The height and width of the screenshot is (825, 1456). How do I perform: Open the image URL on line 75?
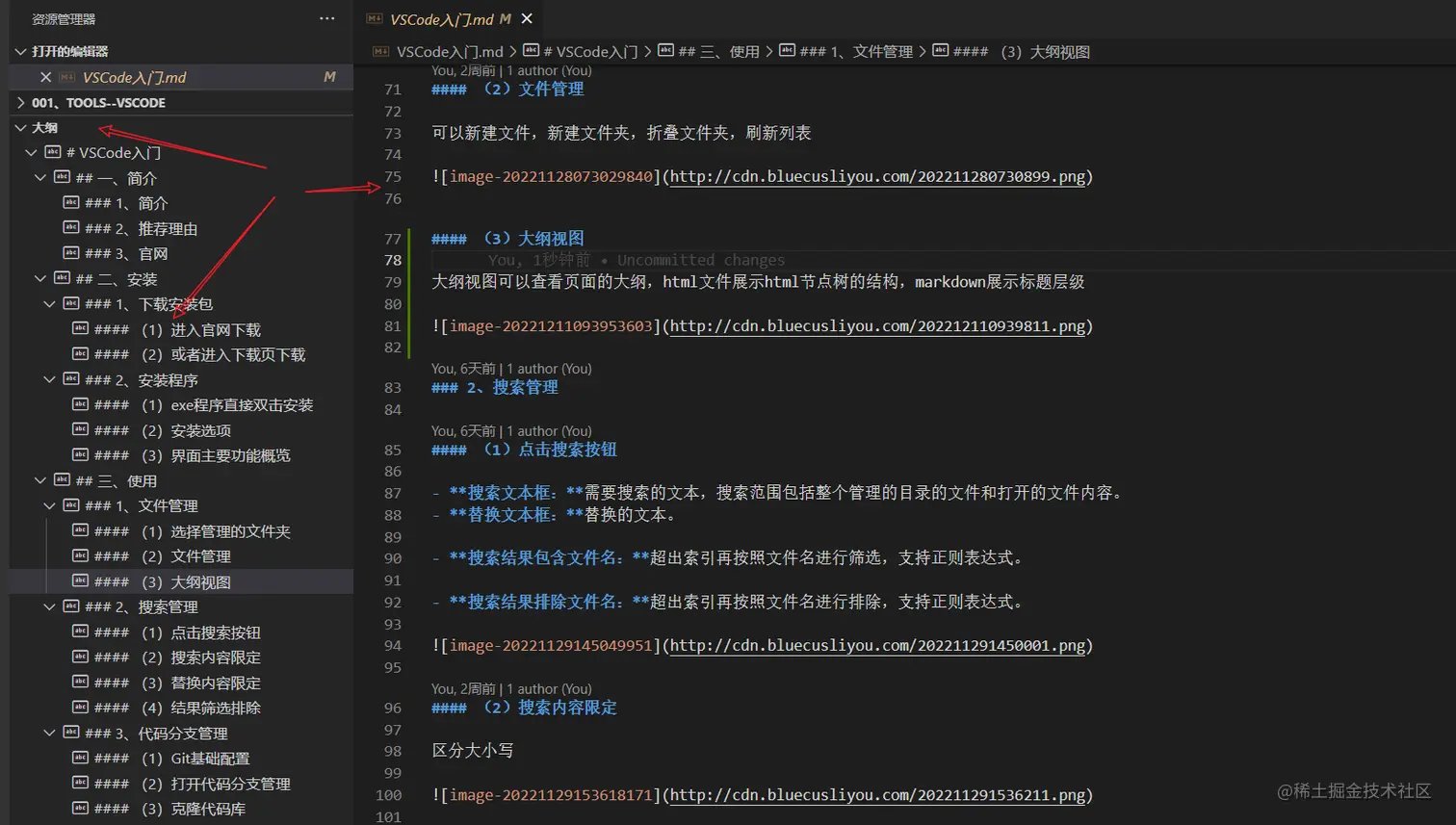pyautogui.click(x=876, y=176)
